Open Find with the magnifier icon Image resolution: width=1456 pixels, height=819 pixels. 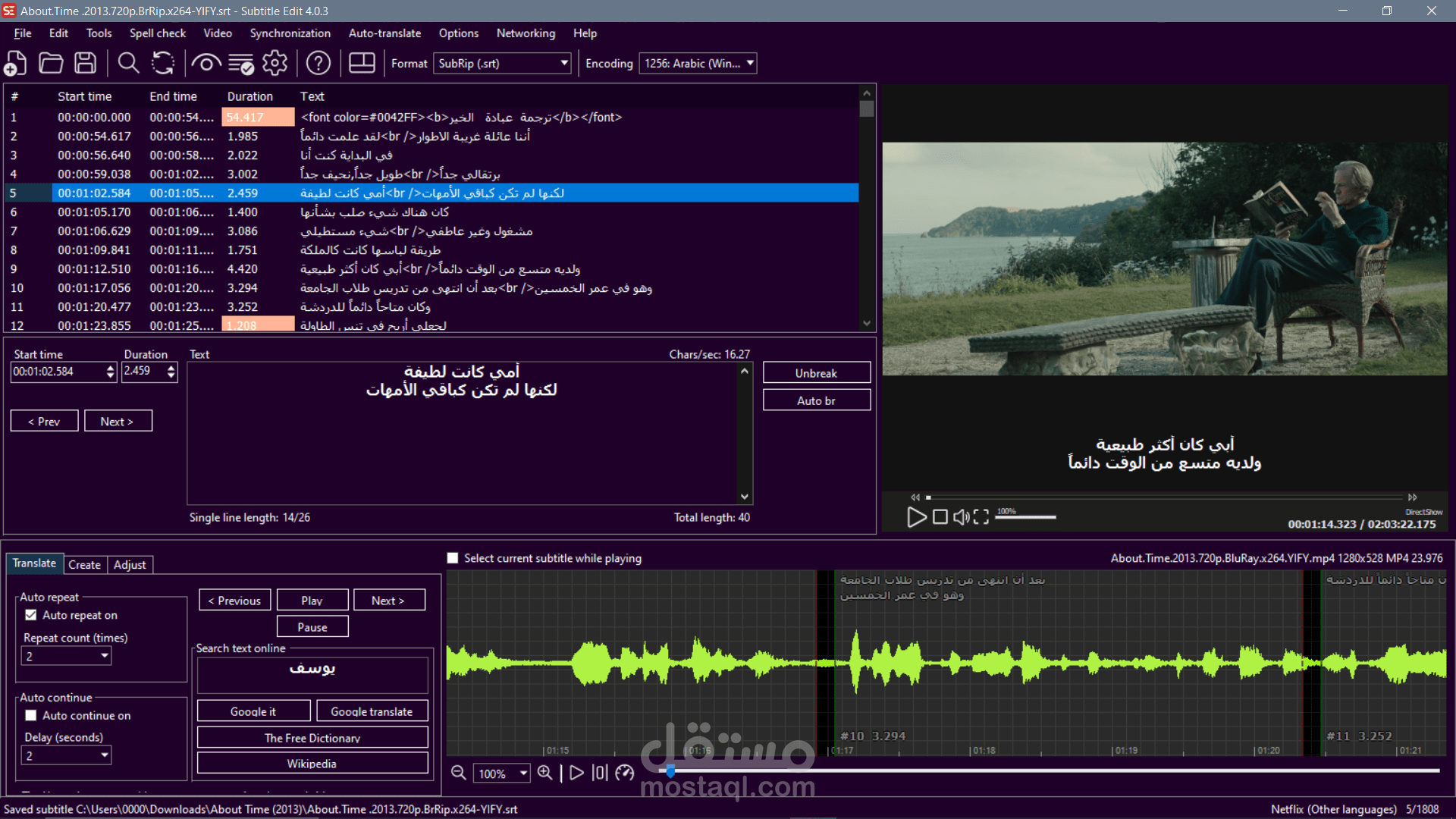click(x=128, y=63)
